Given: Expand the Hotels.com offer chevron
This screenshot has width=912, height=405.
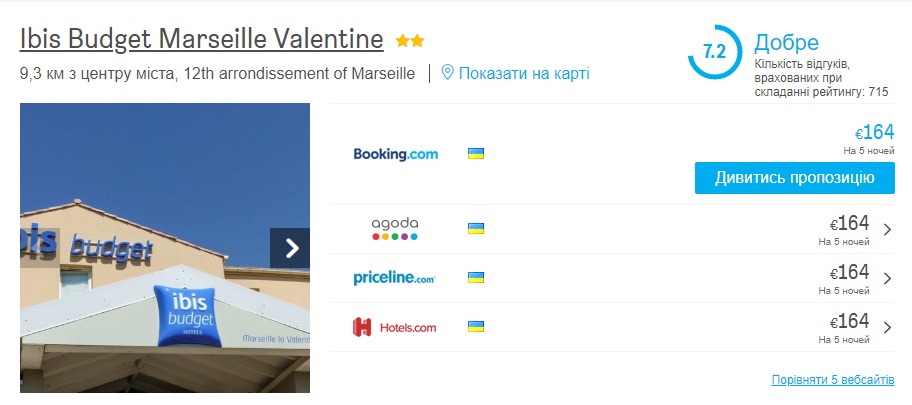Looking at the screenshot, I should click(888, 327).
